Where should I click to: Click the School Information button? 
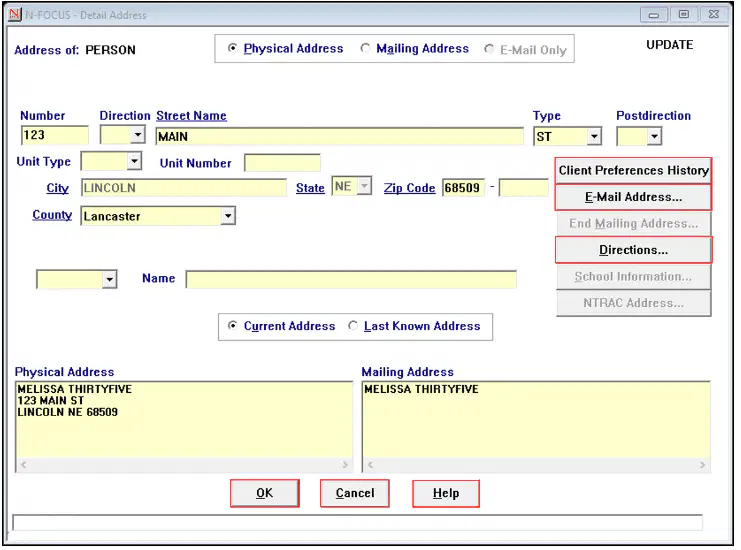(x=633, y=276)
